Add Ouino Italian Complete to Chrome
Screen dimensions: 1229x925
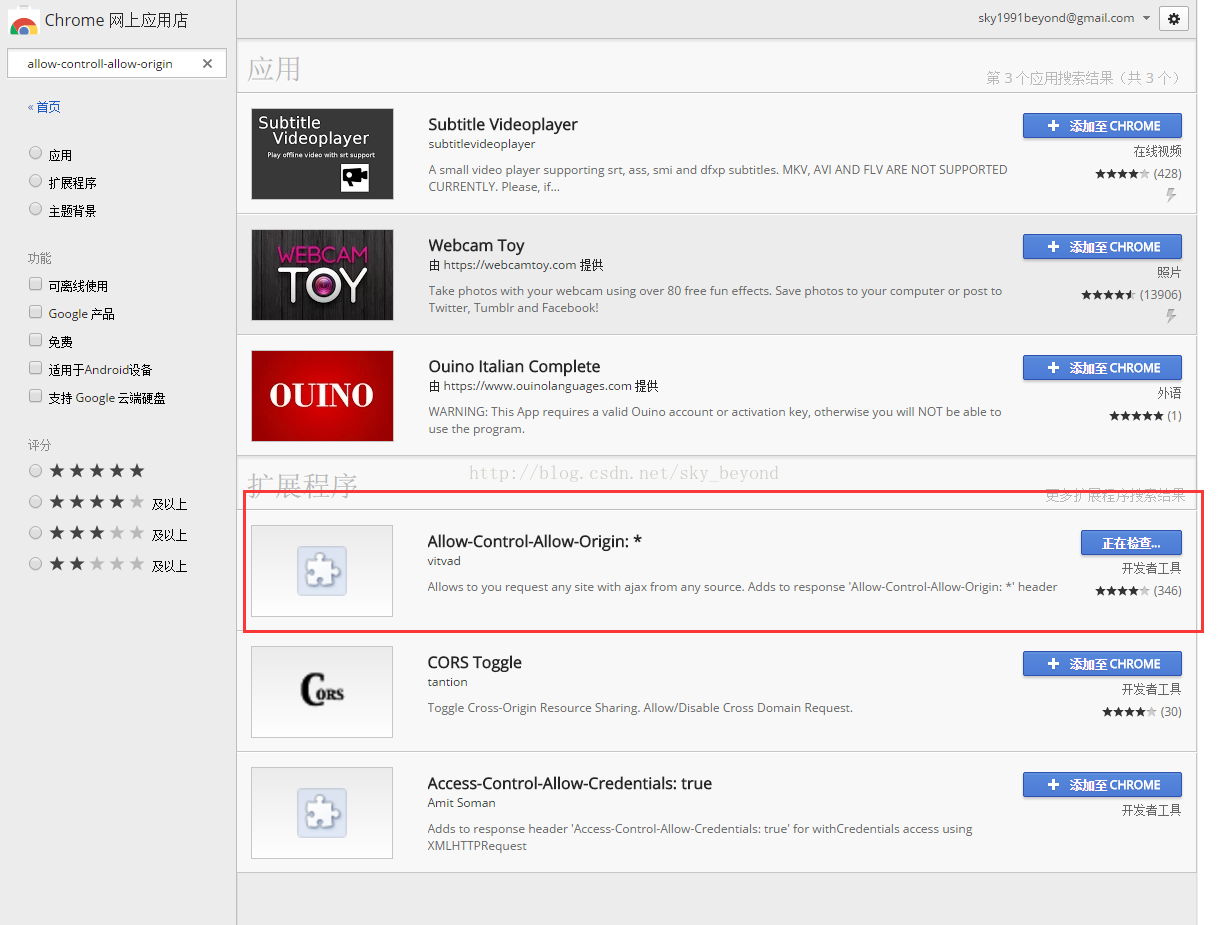tap(1102, 368)
